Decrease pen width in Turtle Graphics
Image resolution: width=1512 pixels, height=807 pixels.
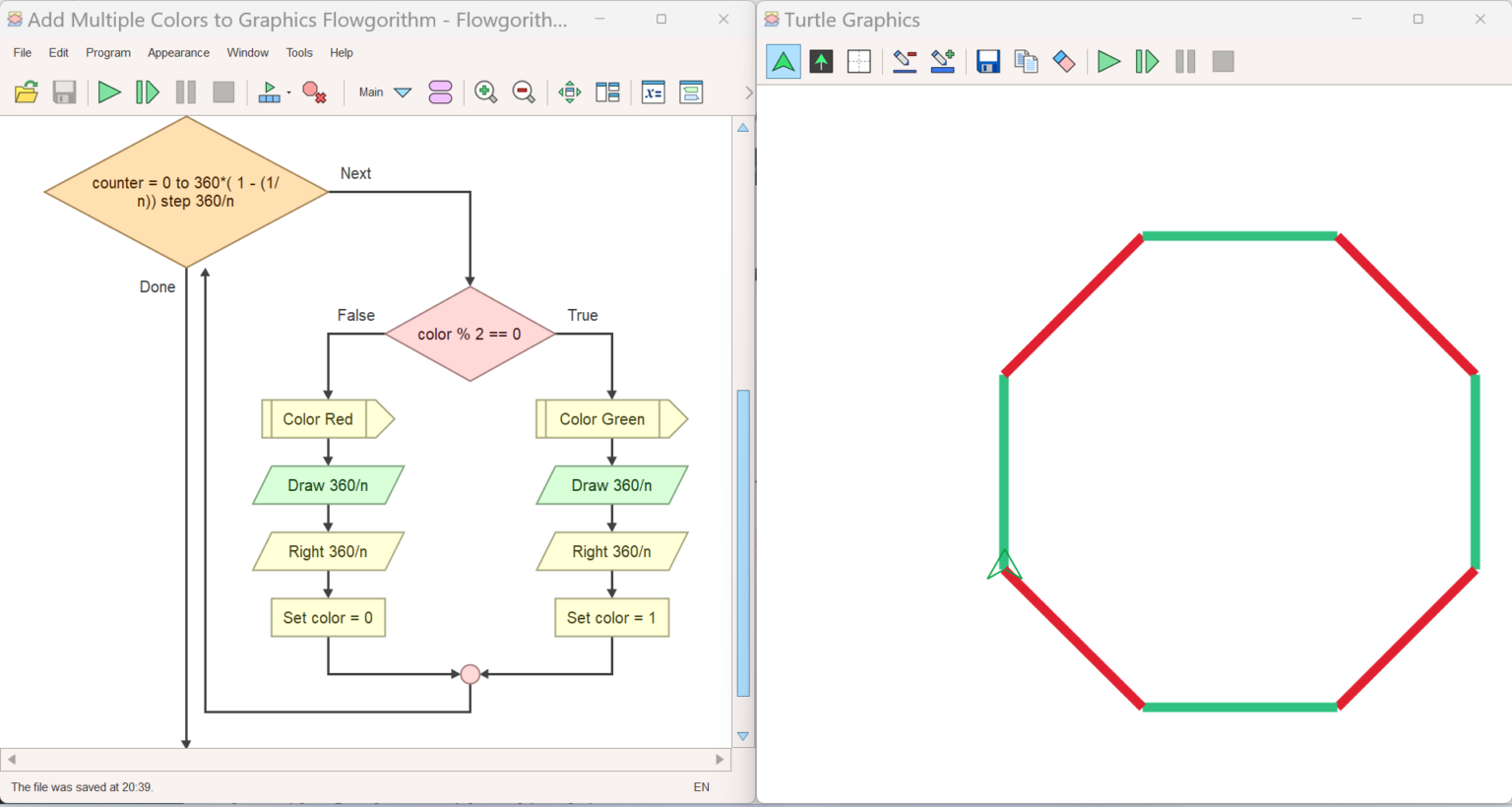905,62
